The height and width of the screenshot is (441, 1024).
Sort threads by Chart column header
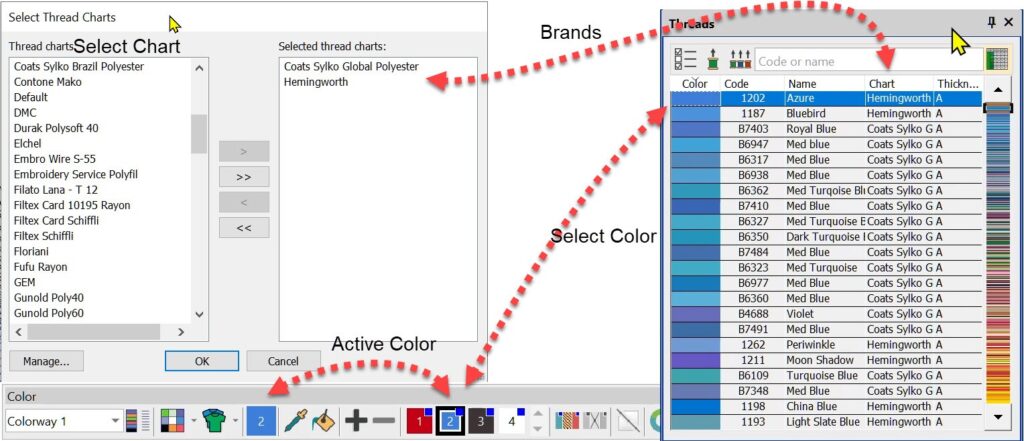click(899, 84)
